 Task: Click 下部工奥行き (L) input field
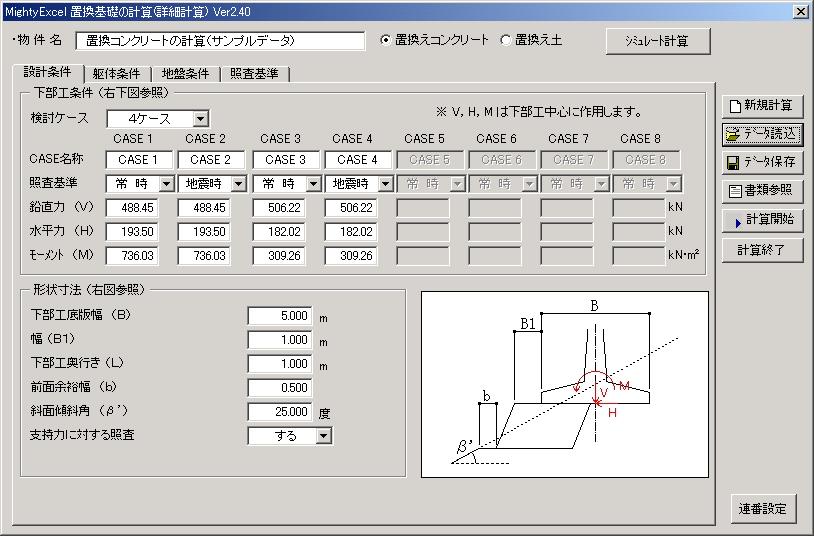click(280, 364)
